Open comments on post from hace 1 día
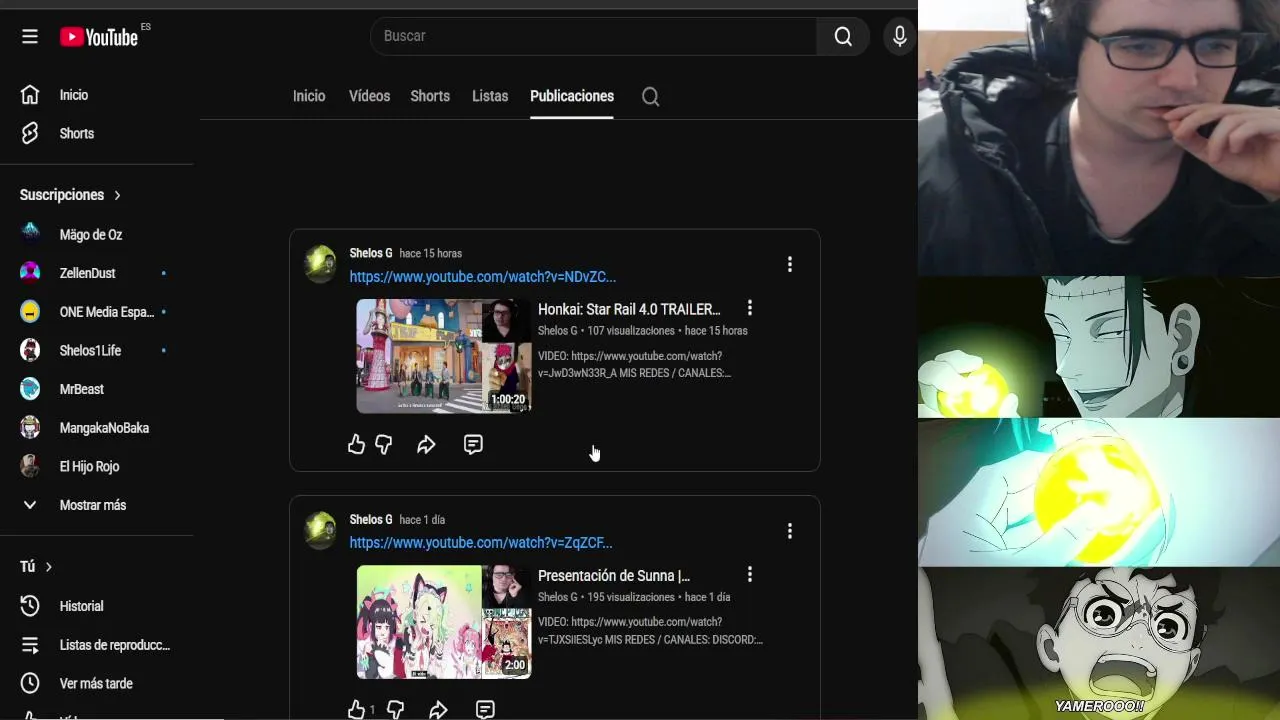1280x720 pixels. [485, 710]
